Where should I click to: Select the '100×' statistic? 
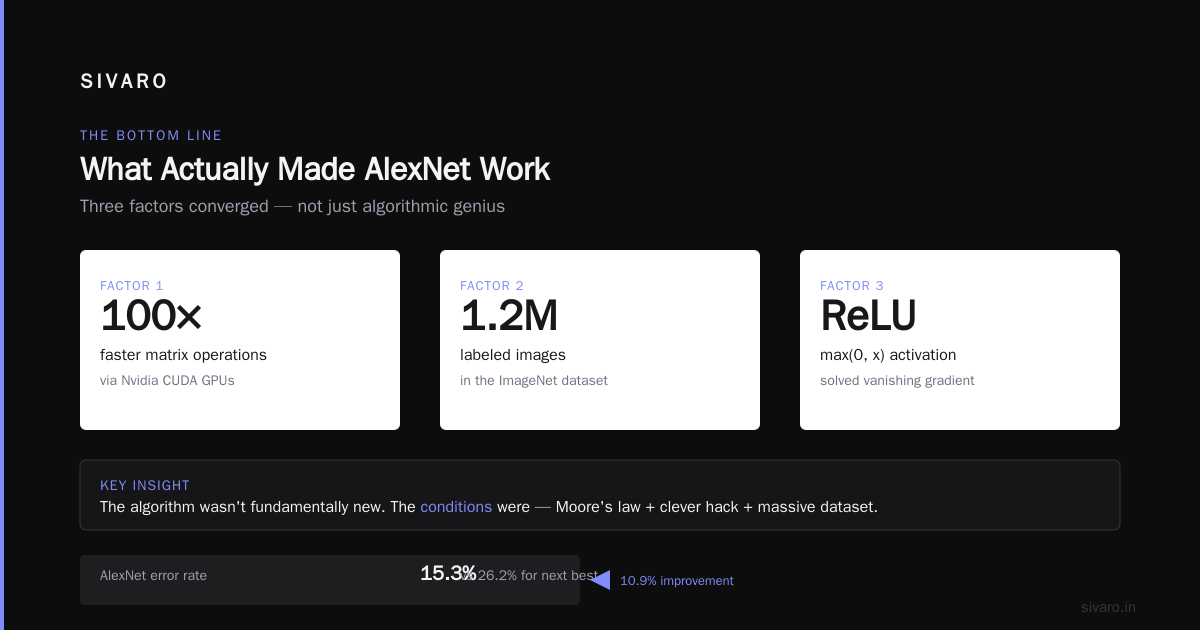[151, 316]
